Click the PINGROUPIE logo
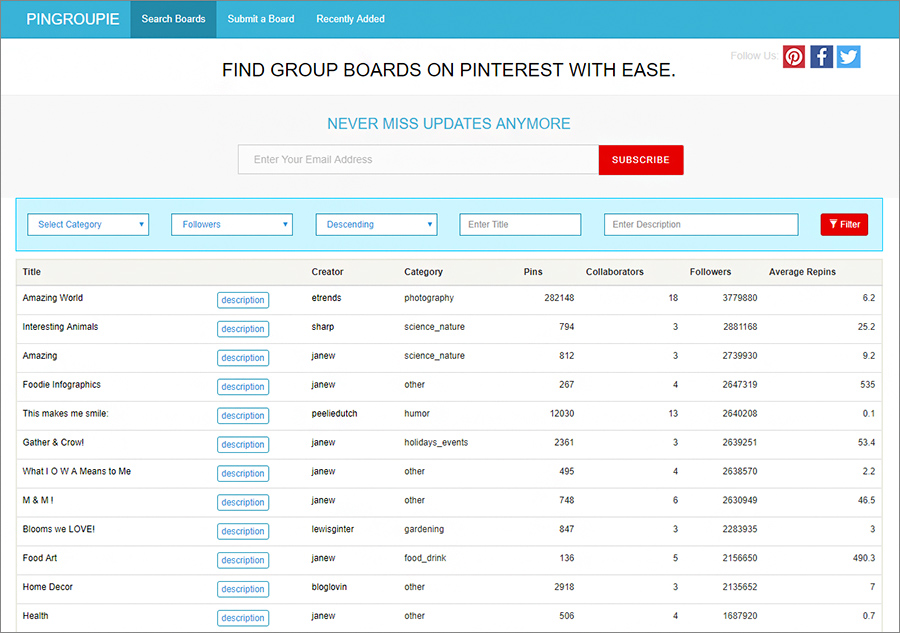900x633 pixels. pyautogui.click(x=73, y=19)
